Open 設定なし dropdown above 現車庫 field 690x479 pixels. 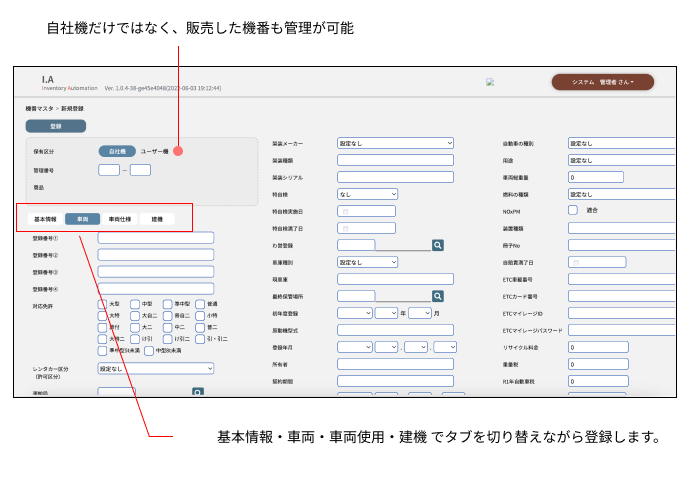(367, 262)
